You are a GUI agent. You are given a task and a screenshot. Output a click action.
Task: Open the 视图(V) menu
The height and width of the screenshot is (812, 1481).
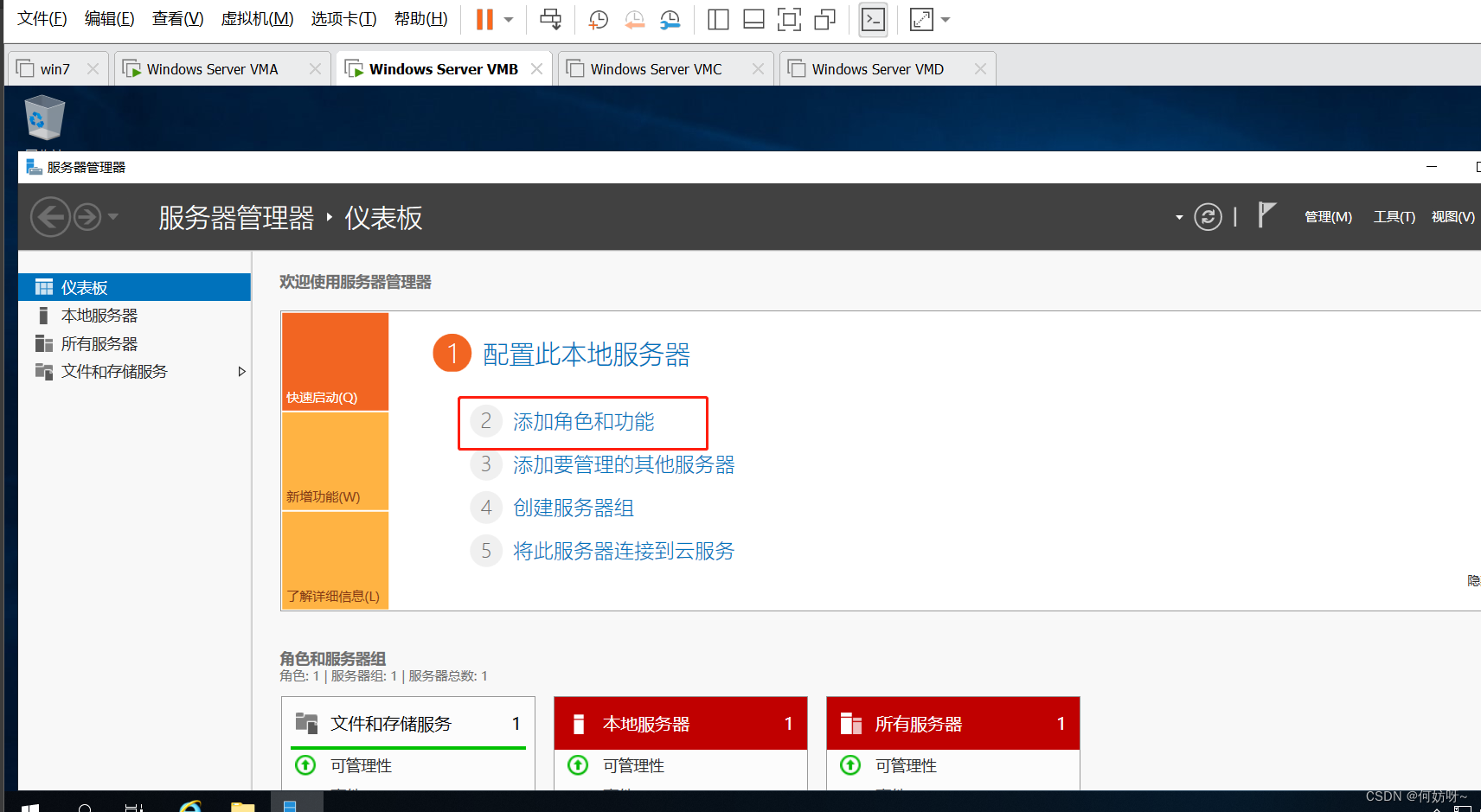coord(1453,217)
